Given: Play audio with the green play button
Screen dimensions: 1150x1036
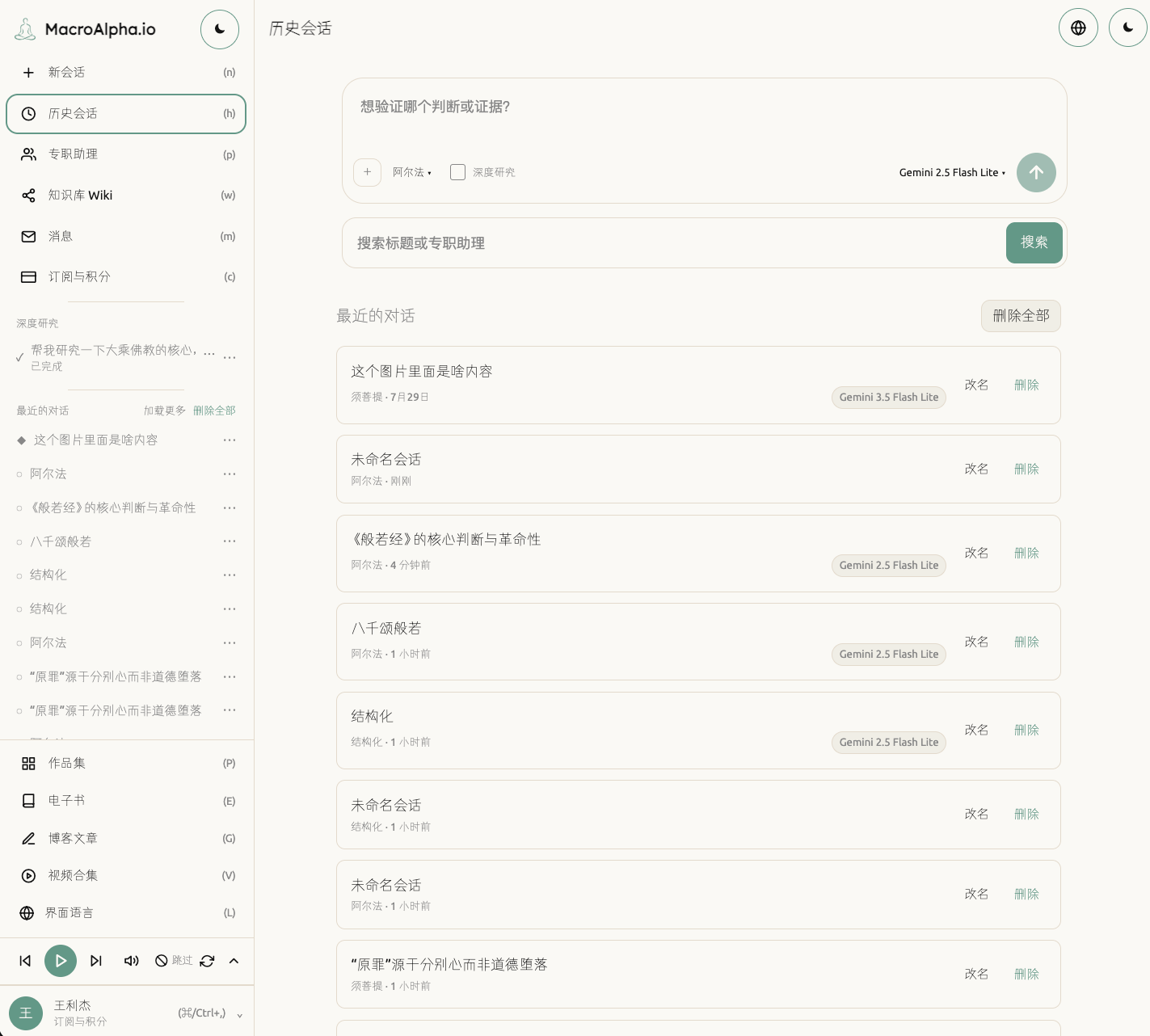Looking at the screenshot, I should coord(61,961).
